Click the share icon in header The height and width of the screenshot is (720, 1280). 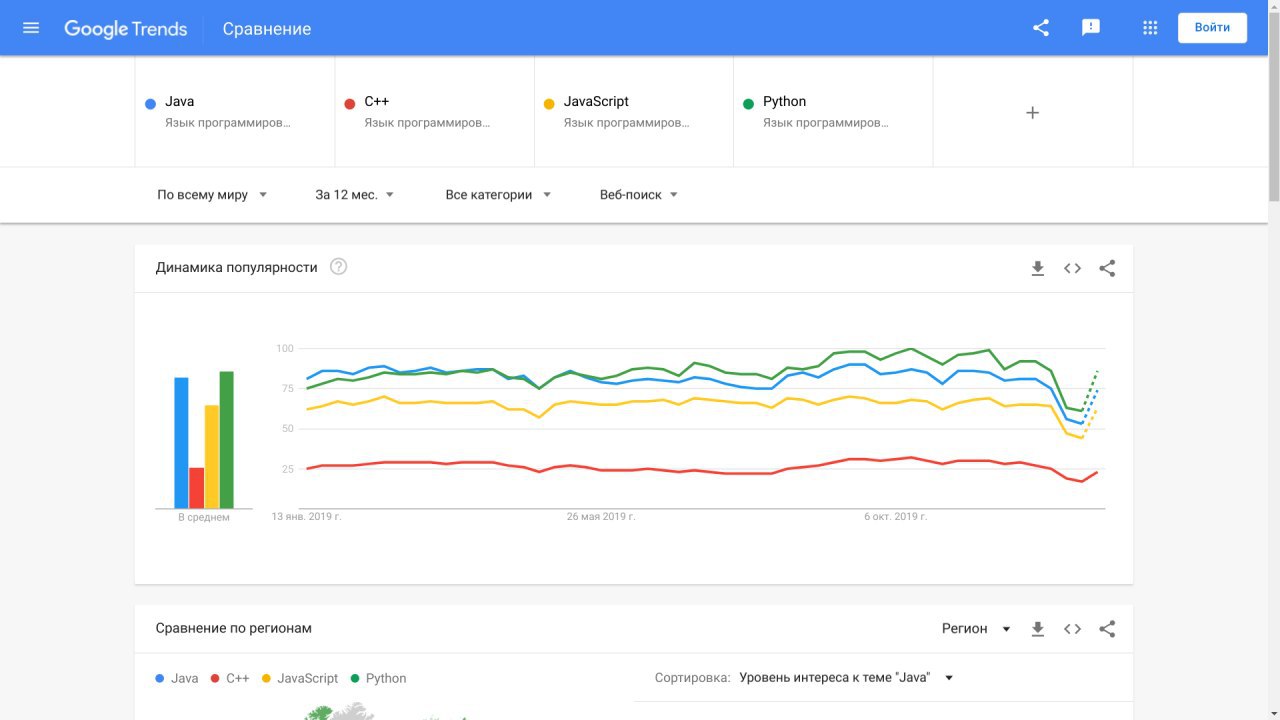tap(1041, 28)
